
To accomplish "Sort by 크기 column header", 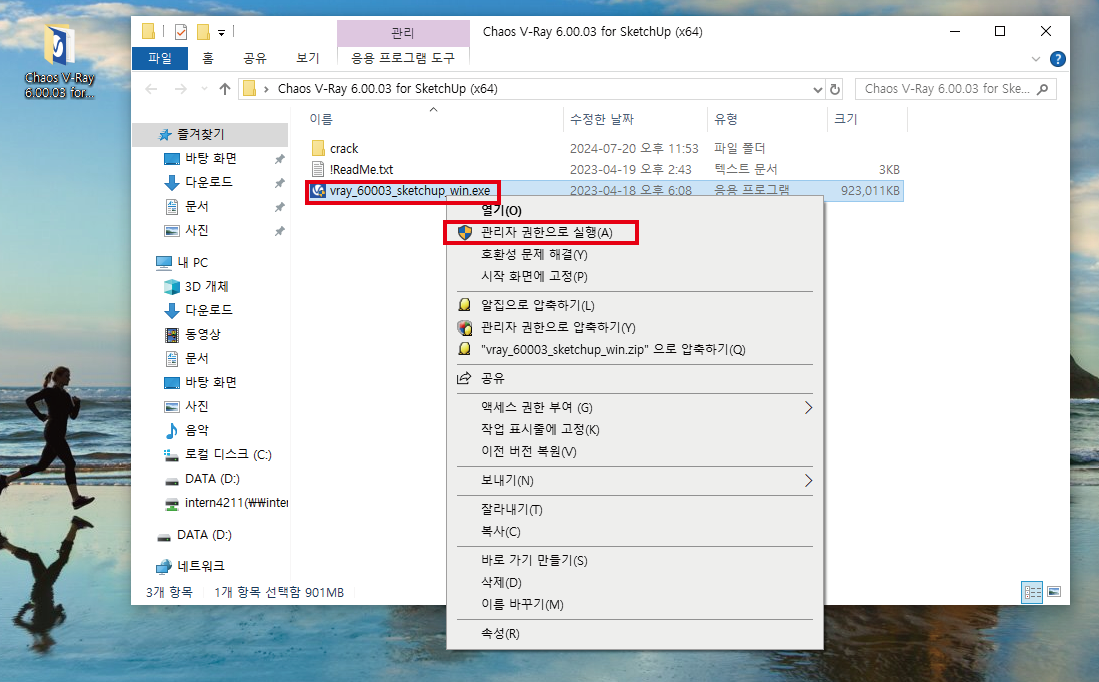I will tap(845, 119).
